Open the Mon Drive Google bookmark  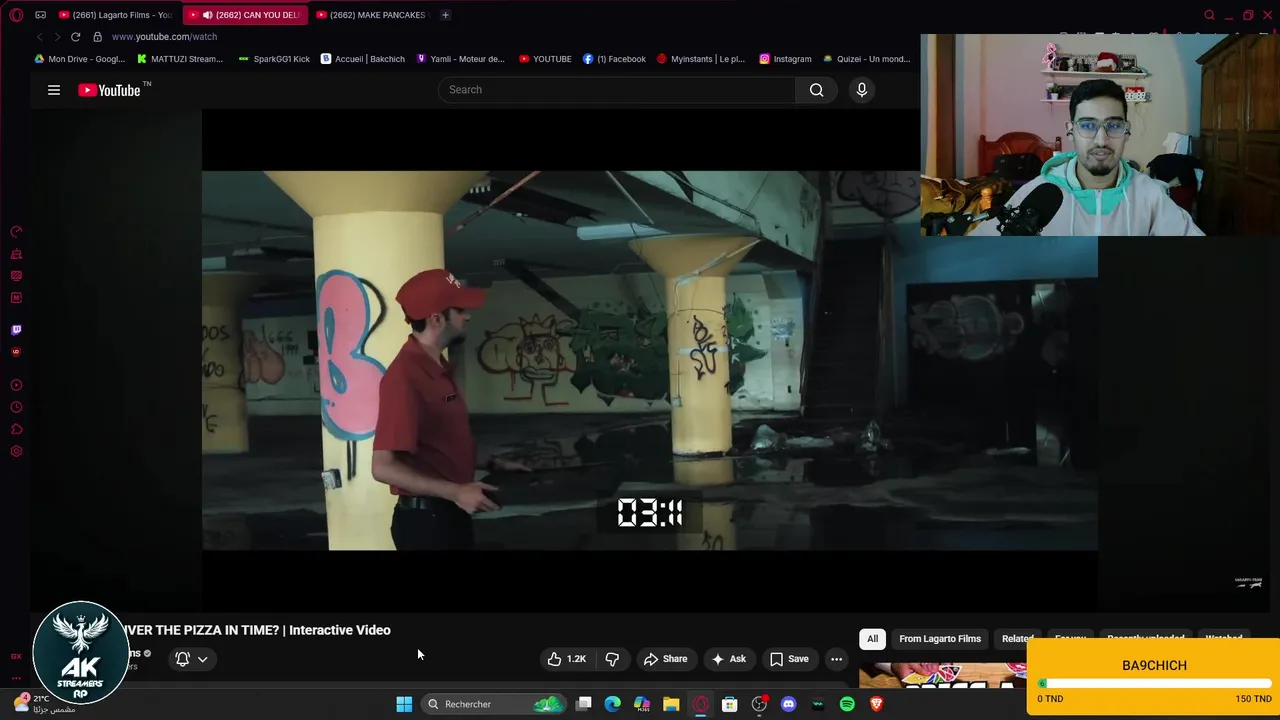pyautogui.click(x=80, y=59)
